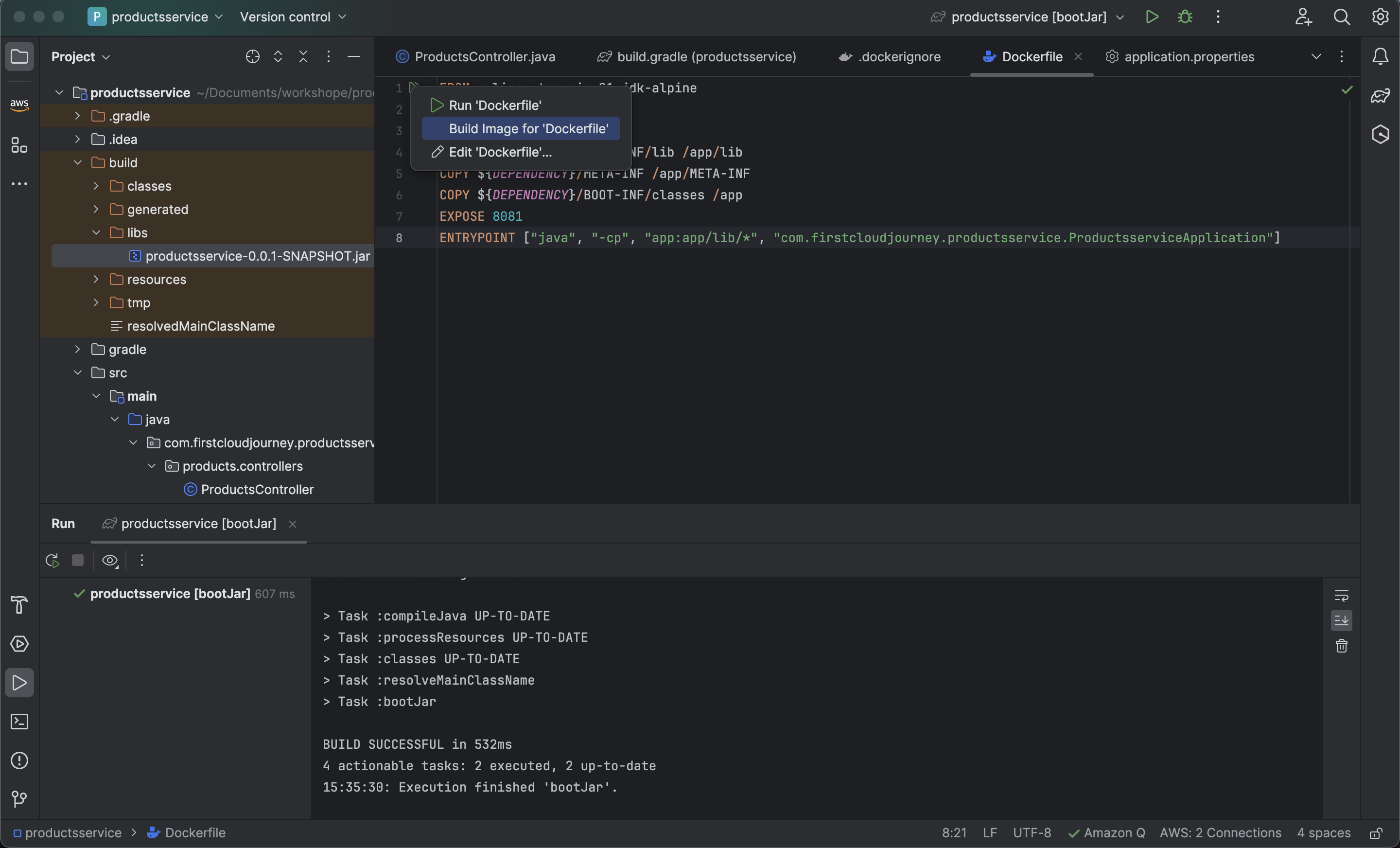Screen dimensions: 1400x848
Task: Close the productsservice [bootJar] run tab
Action: coord(293,524)
